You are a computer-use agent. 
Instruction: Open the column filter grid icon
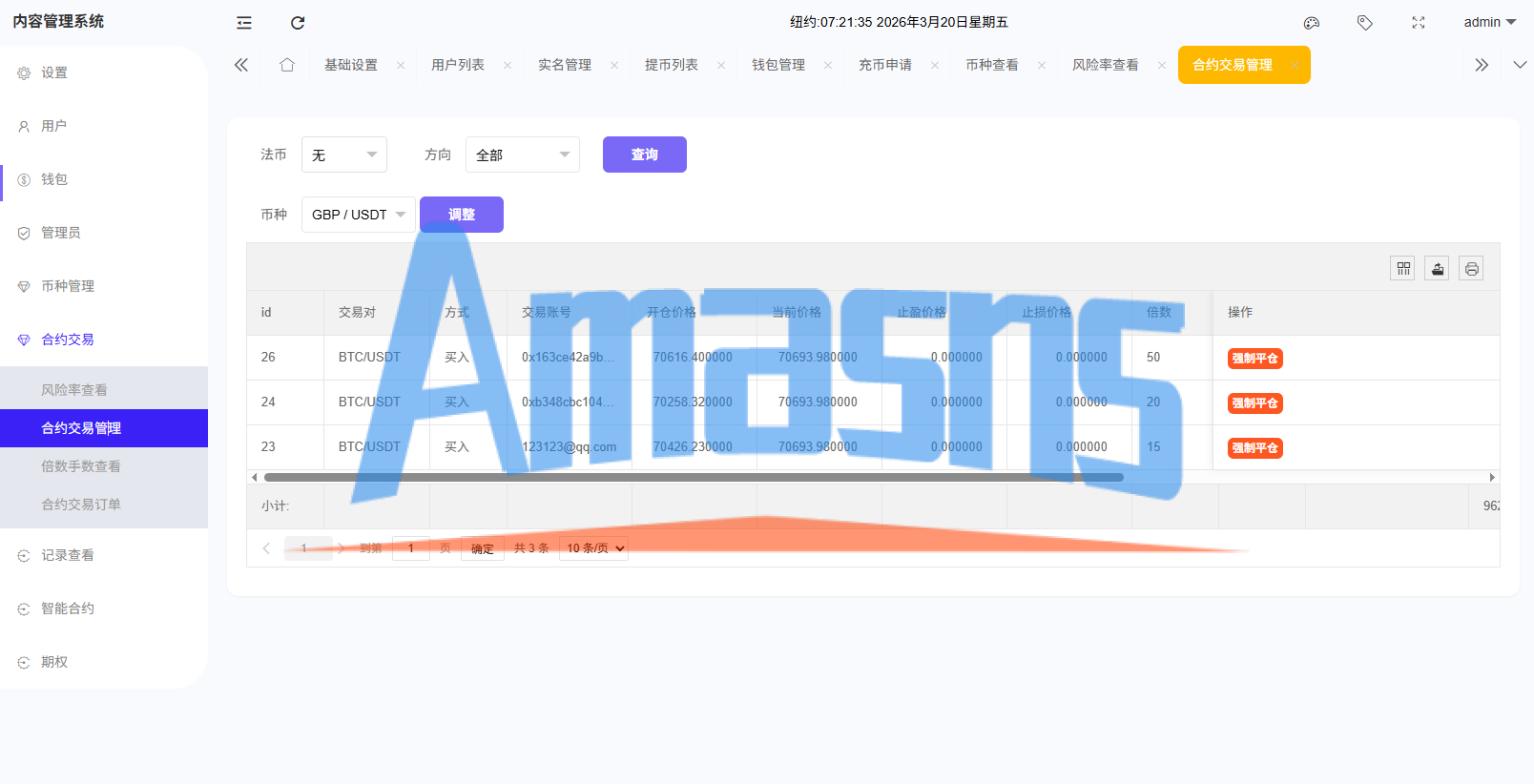click(1402, 268)
